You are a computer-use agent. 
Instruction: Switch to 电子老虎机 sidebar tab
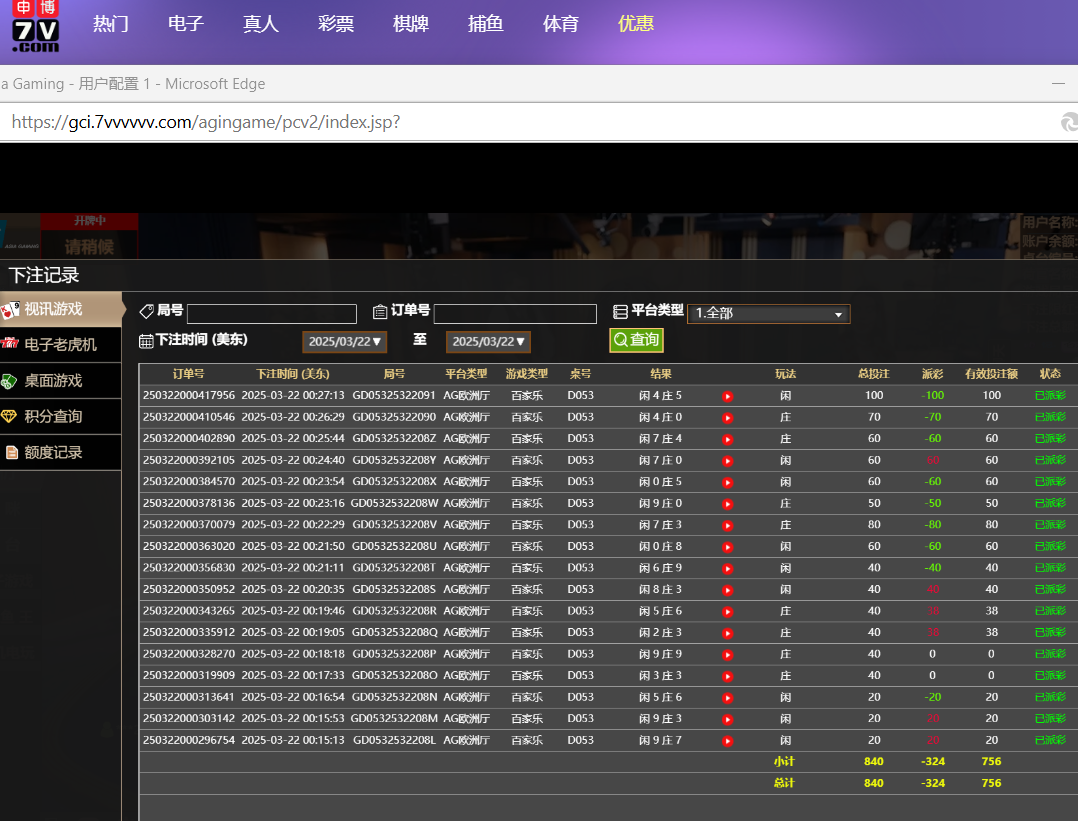(x=60, y=345)
